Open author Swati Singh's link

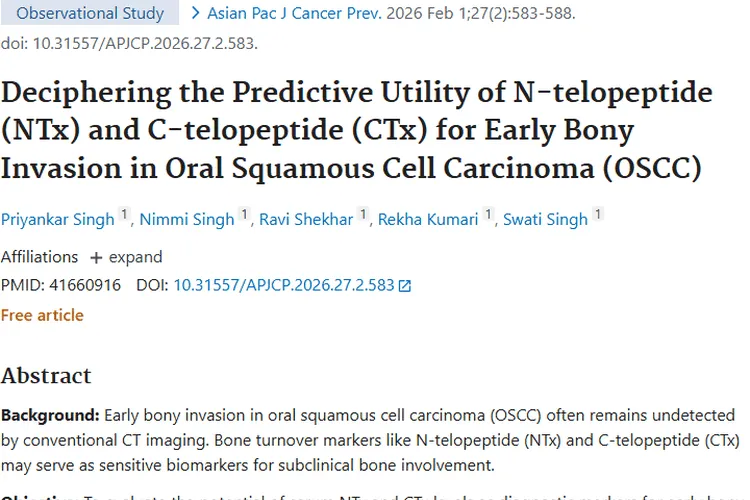pyautogui.click(x=544, y=219)
